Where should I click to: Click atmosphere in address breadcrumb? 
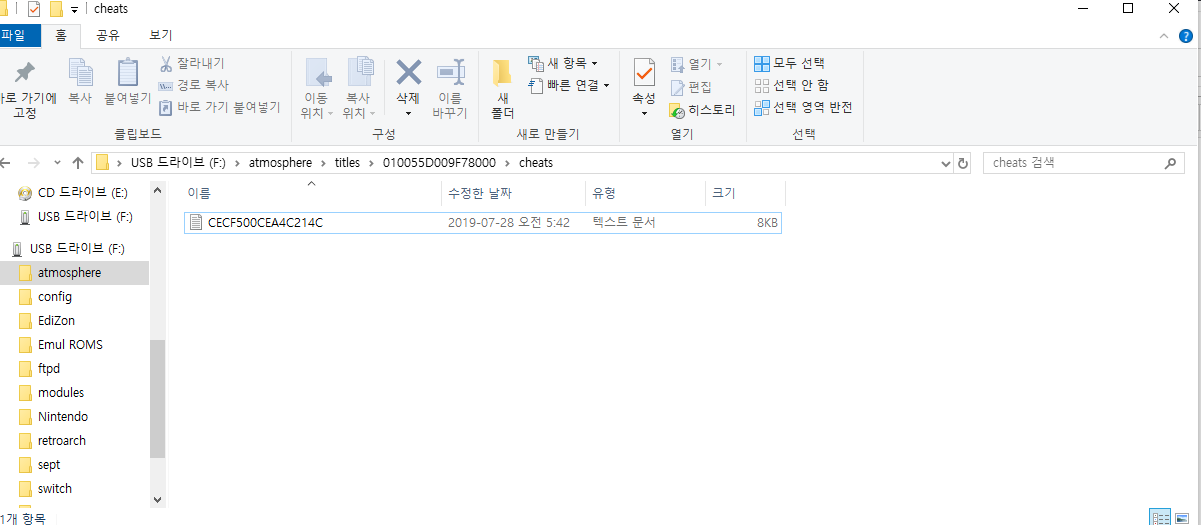pyautogui.click(x=280, y=163)
